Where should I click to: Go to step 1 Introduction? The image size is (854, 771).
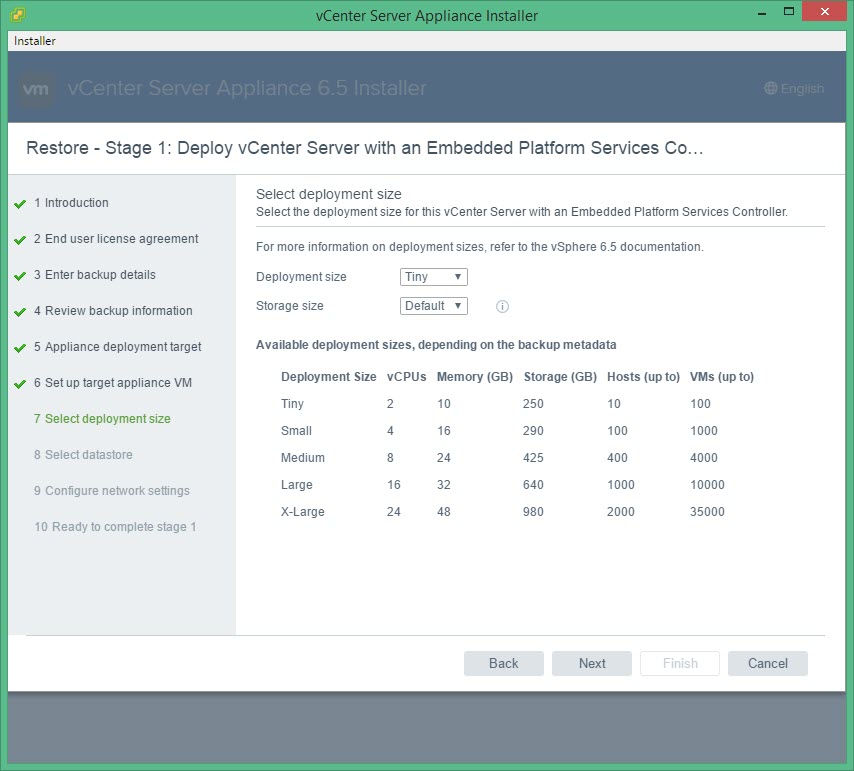tap(76, 203)
